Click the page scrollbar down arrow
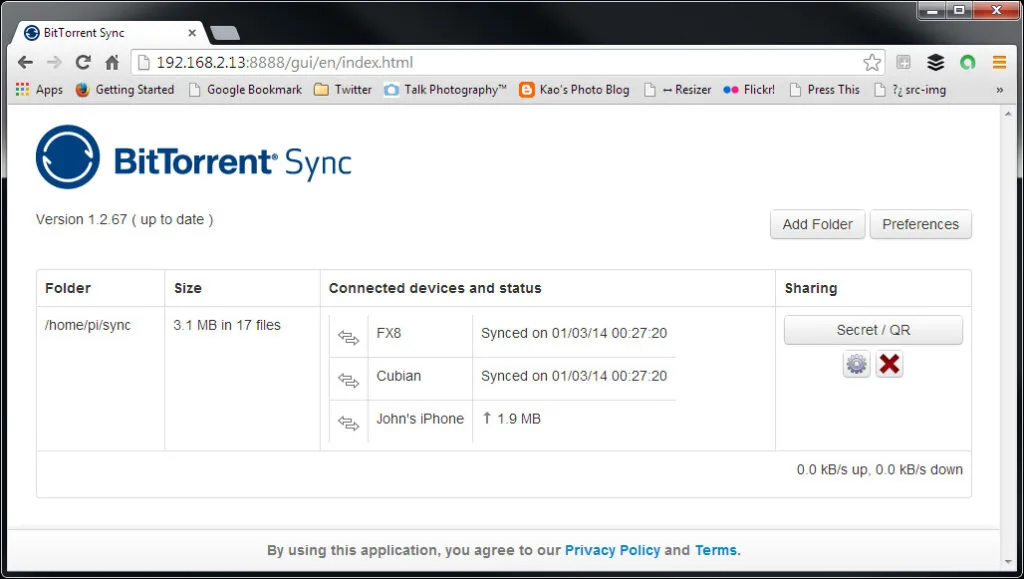Screen dimensions: 1024x579 point(1008,563)
